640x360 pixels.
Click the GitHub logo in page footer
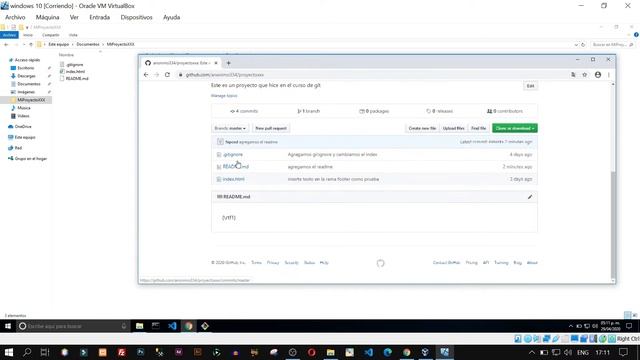point(380,263)
